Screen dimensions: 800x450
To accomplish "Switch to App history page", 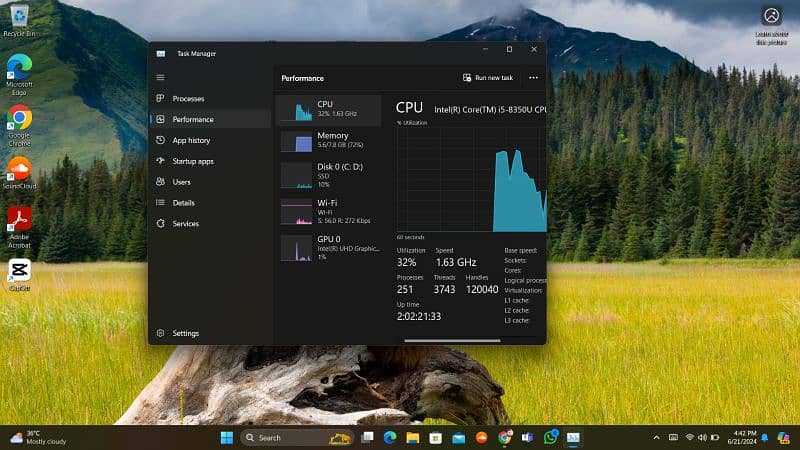I will pyautogui.click(x=190, y=140).
